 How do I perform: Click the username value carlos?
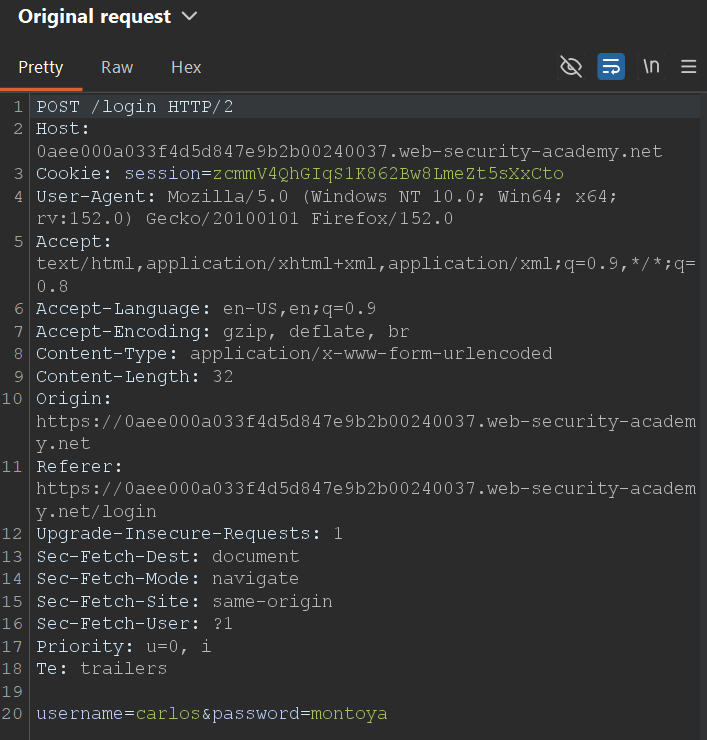click(x=168, y=714)
